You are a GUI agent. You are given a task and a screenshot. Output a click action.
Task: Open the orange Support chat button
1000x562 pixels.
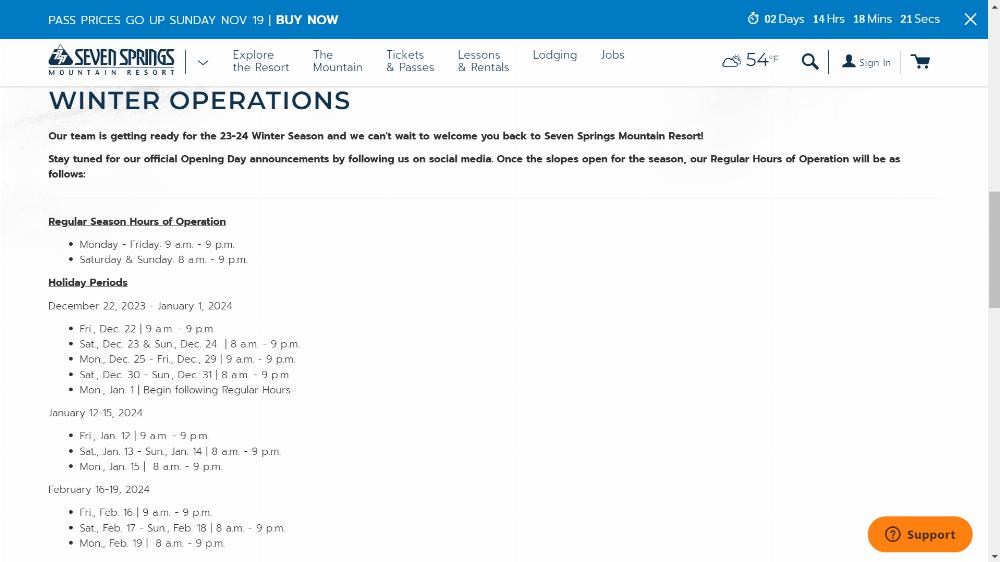click(x=920, y=534)
